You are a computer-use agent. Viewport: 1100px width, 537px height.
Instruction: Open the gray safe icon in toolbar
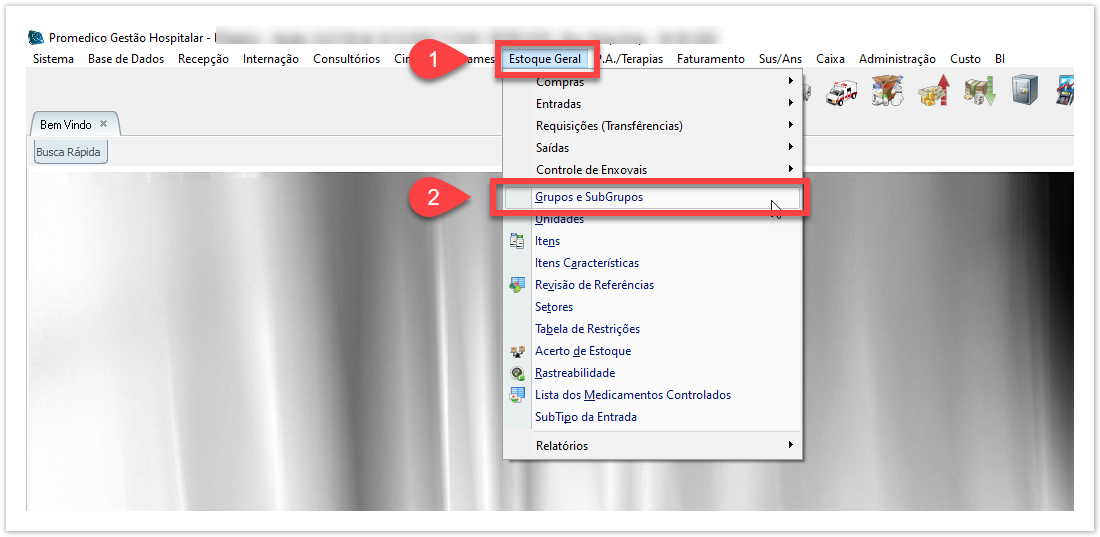click(x=1024, y=92)
